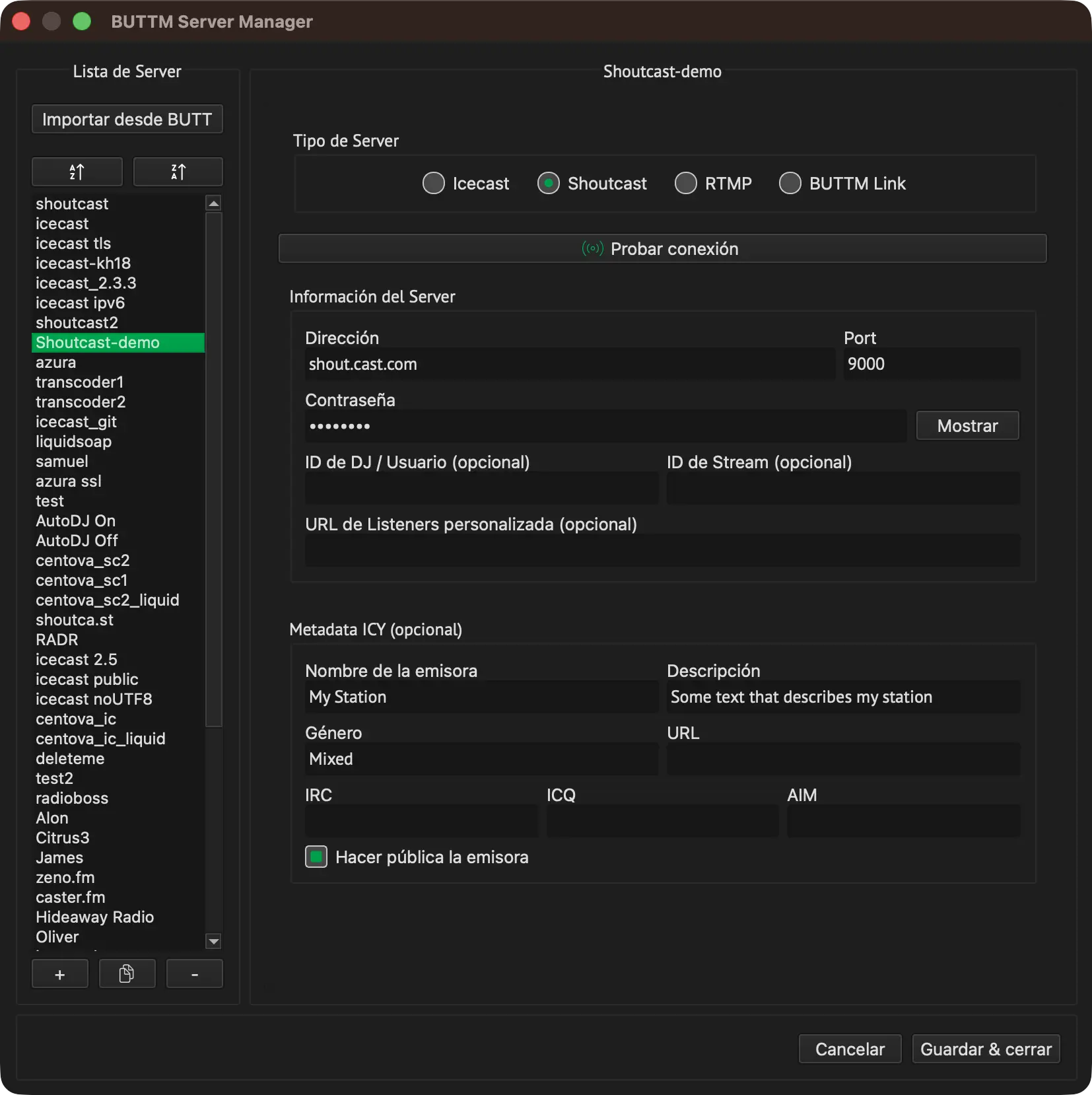
Task: Choose the RTMP server type
Action: pos(713,183)
